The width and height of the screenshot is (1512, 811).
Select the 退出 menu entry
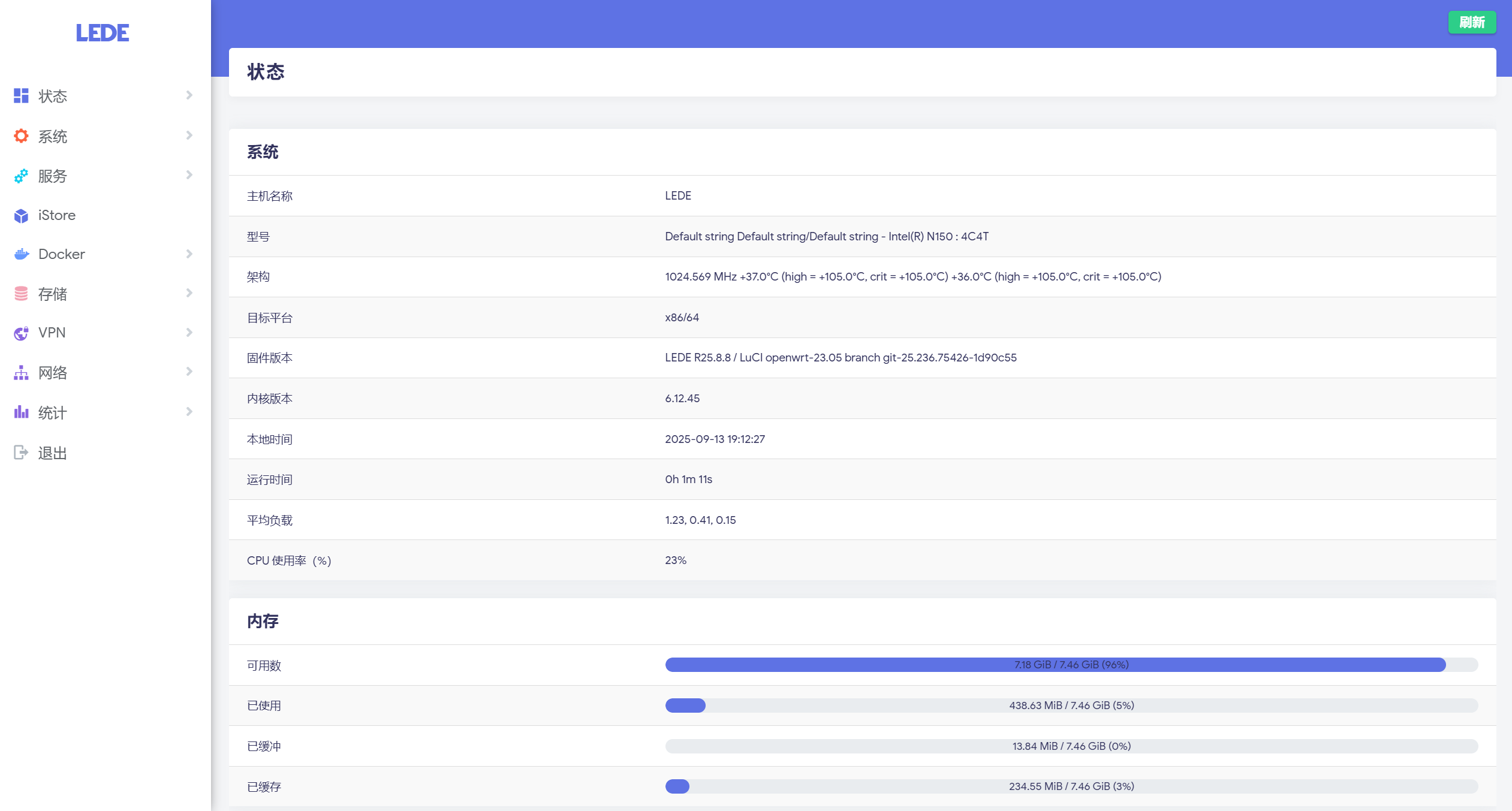coord(53,453)
